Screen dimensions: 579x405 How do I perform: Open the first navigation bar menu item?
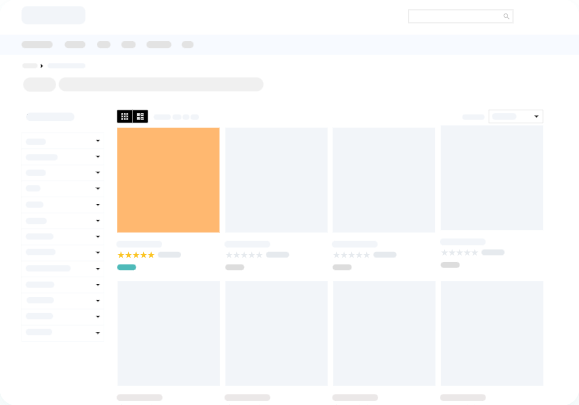[37, 45]
